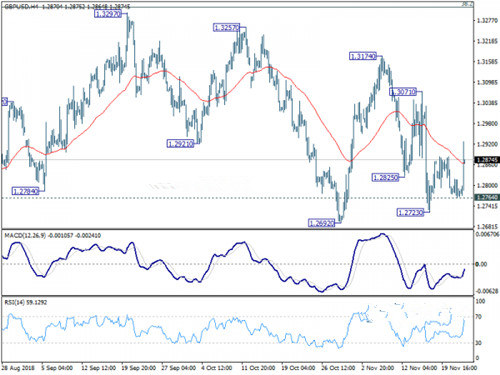Click the 1.32770 price axis value
Image resolution: width=500 pixels, height=375 pixels.
(487, 21)
